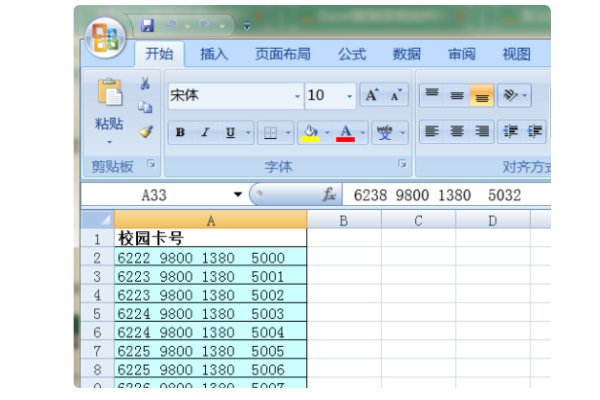Copy the selection with the copy icon
The image size is (600, 400).
tap(145, 107)
